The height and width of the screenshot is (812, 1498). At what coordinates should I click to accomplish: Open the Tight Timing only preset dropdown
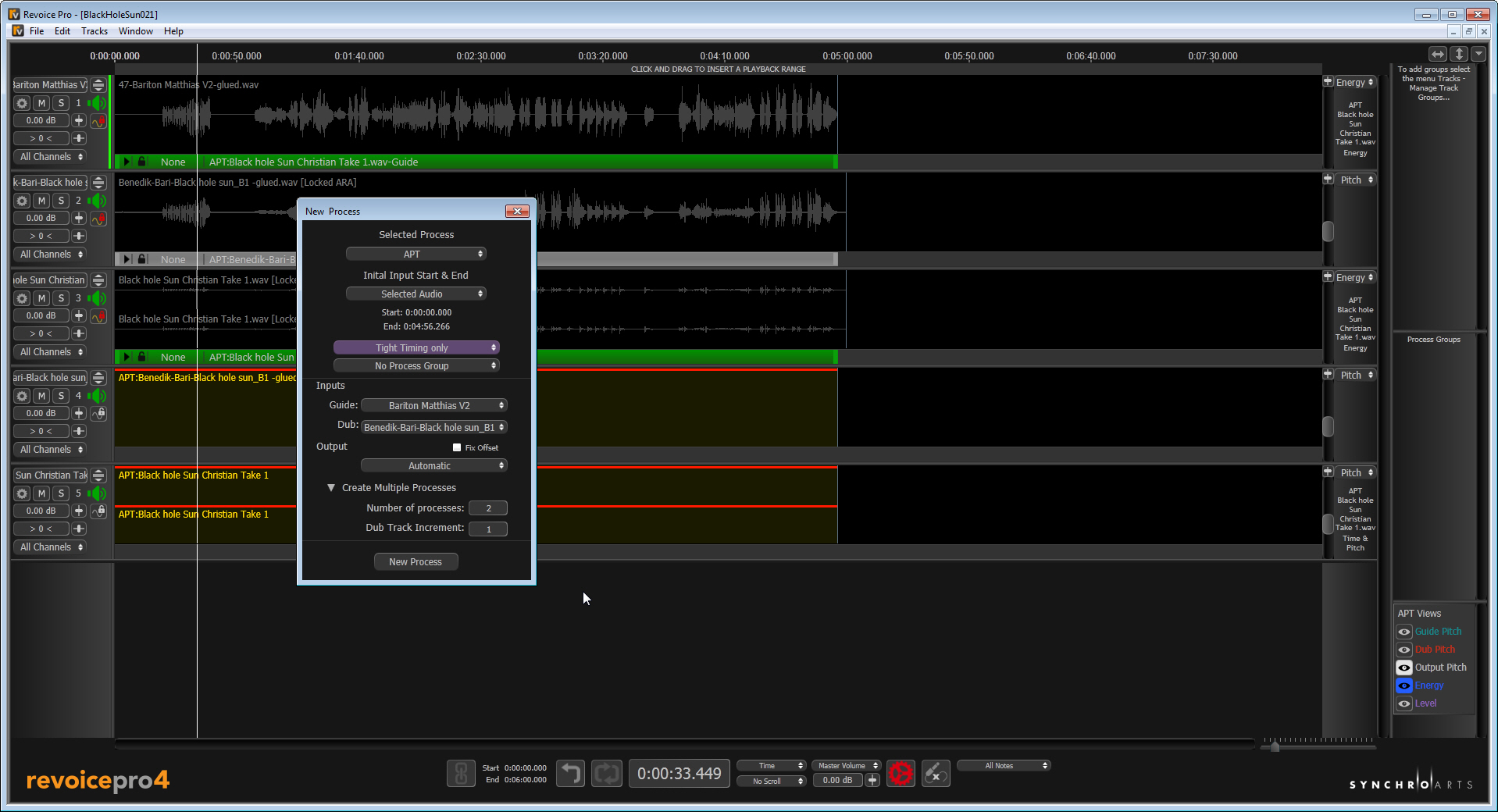416,347
